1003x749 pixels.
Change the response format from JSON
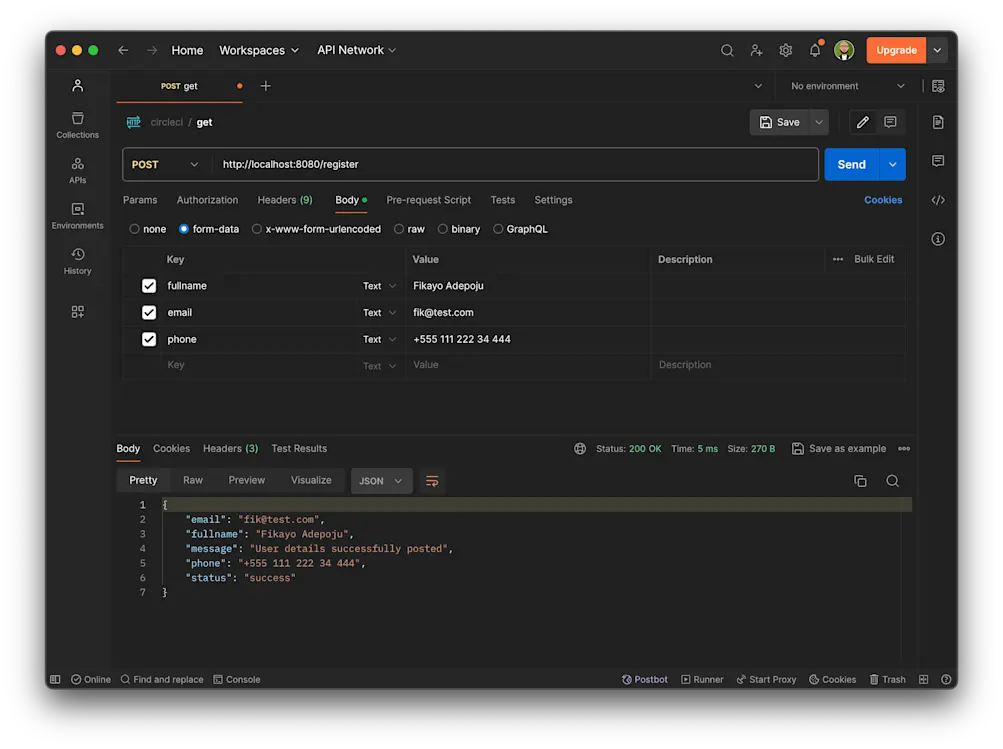[381, 480]
